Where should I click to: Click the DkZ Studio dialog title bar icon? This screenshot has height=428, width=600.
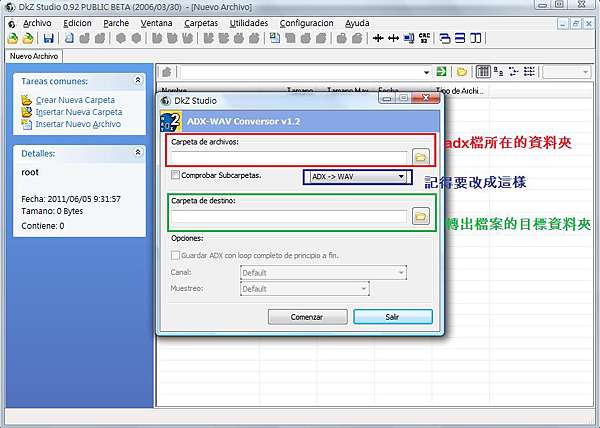pyautogui.click(x=166, y=101)
